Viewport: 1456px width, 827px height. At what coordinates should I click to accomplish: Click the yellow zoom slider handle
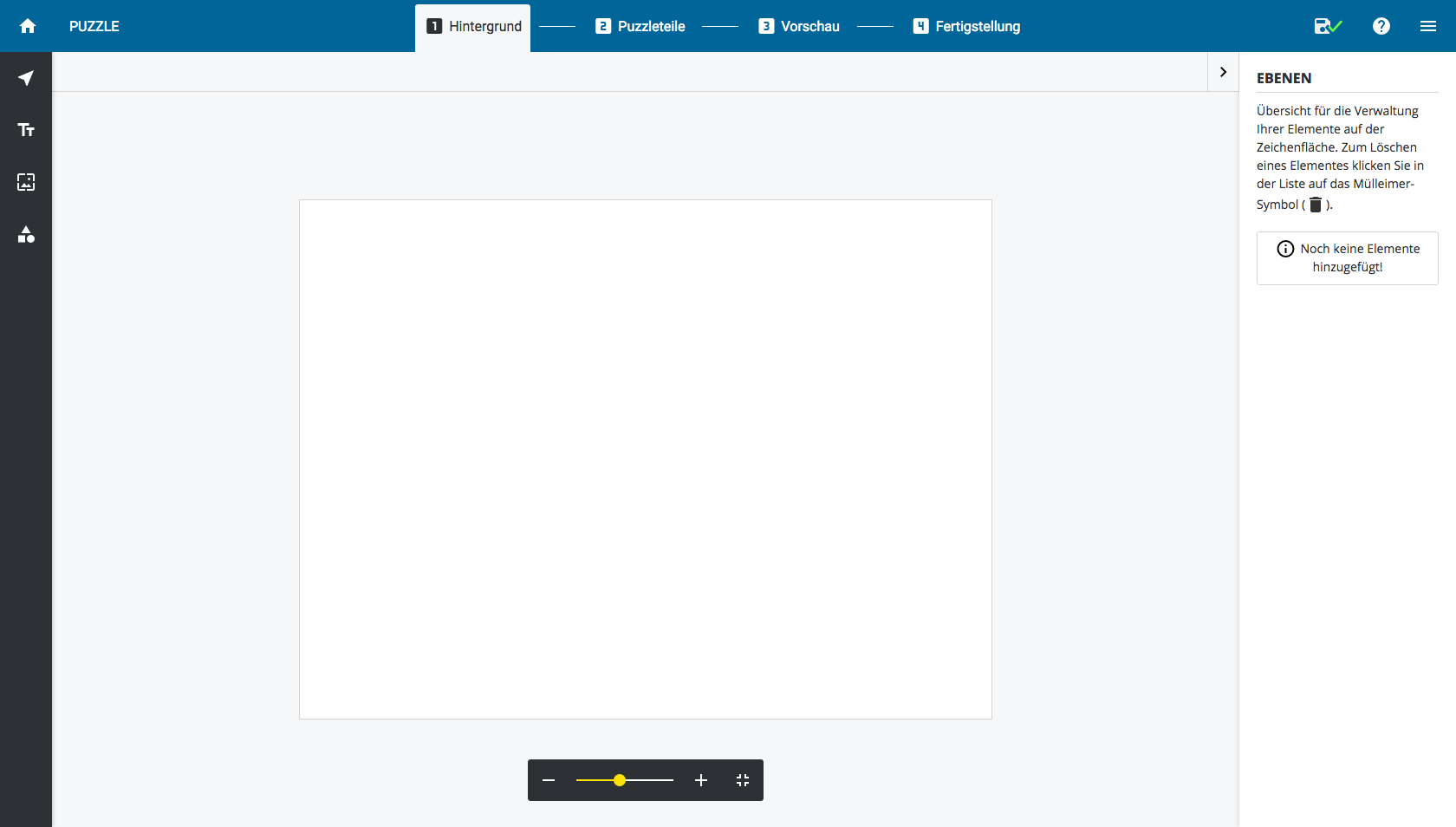coord(620,780)
